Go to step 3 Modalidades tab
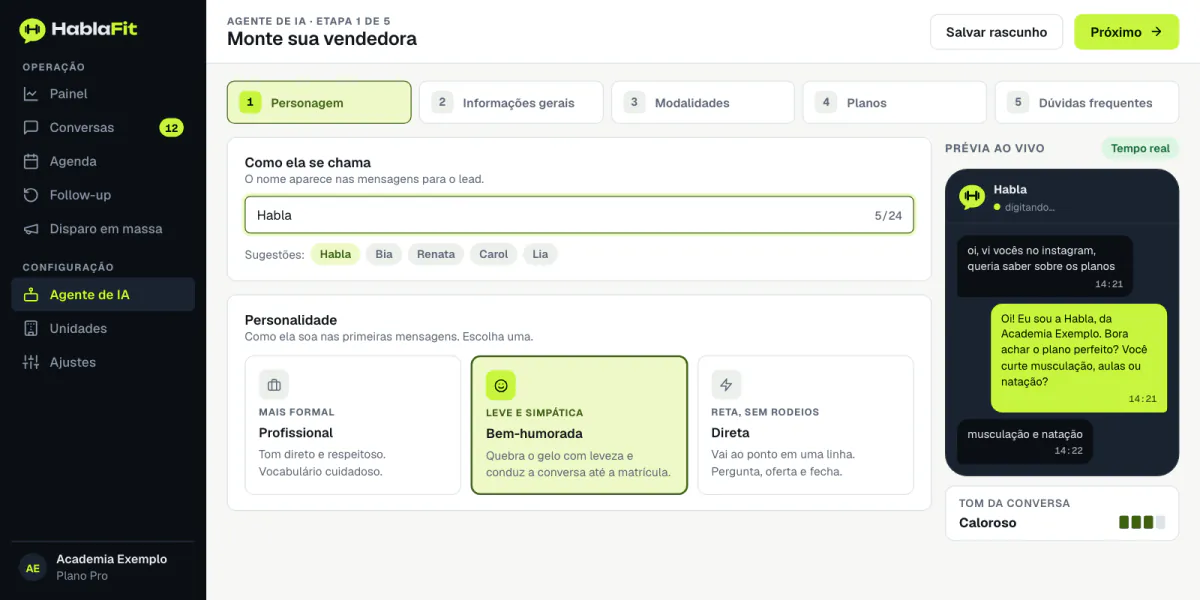The width and height of the screenshot is (1200, 600). (x=703, y=102)
